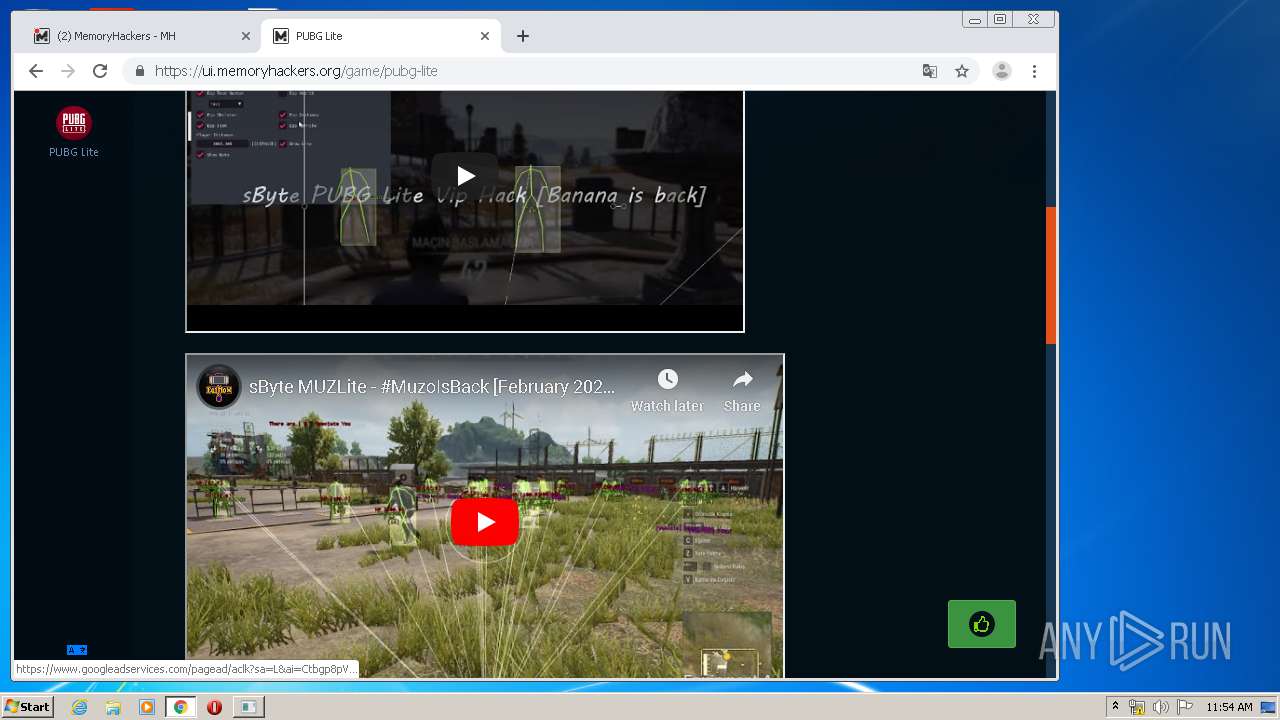
Task: Open the Action Center flag icon
Action: [x=1185, y=707]
